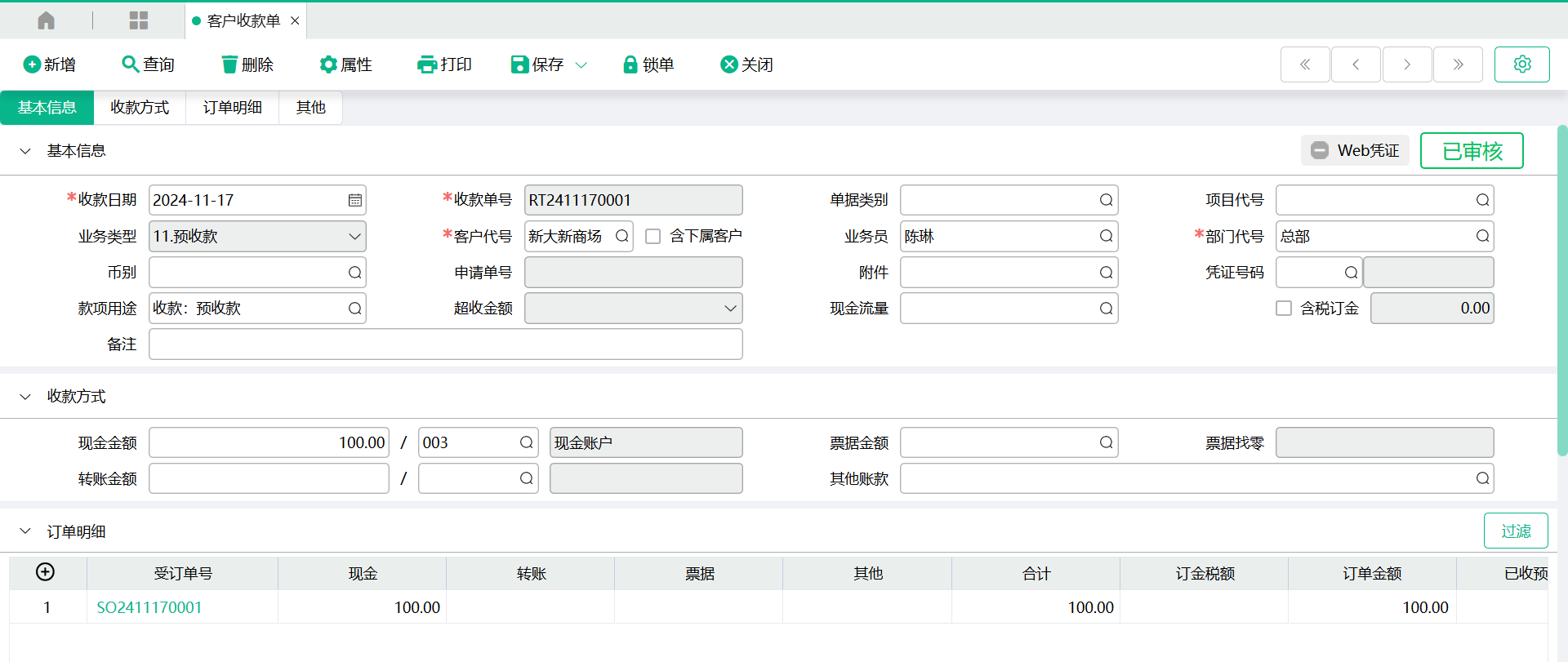This screenshot has height=662, width=1568.
Task: Open the grid apps menu icon
Action: click(139, 20)
